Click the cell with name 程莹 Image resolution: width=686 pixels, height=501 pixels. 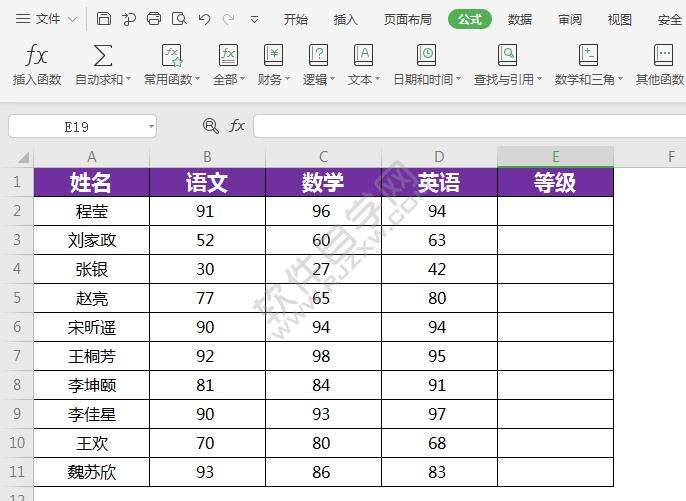91,211
